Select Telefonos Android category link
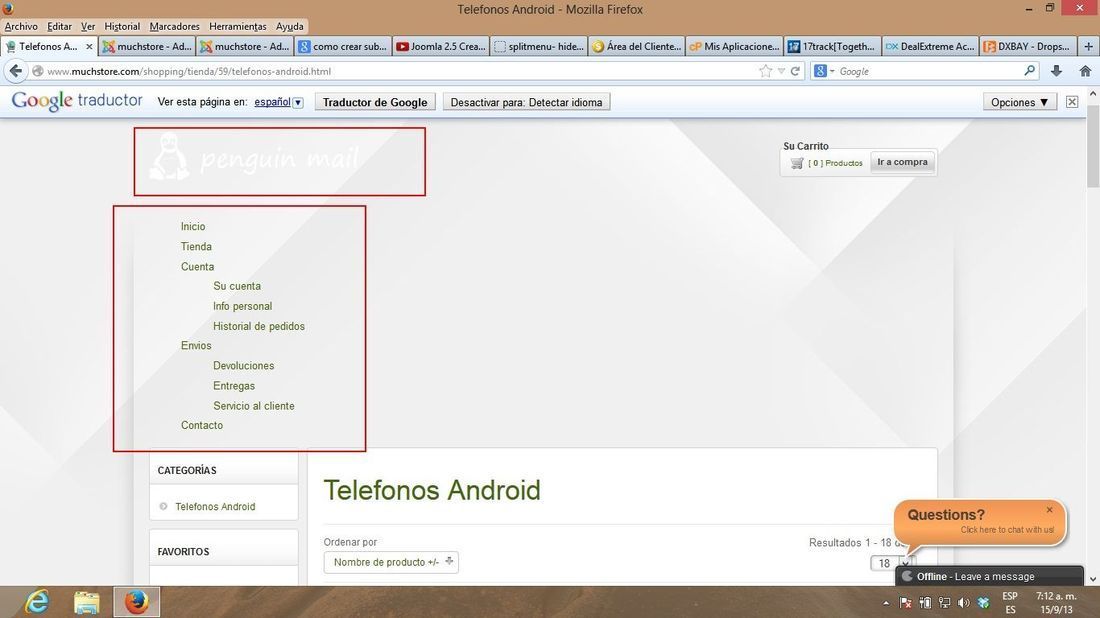The image size is (1100, 618). 215,506
